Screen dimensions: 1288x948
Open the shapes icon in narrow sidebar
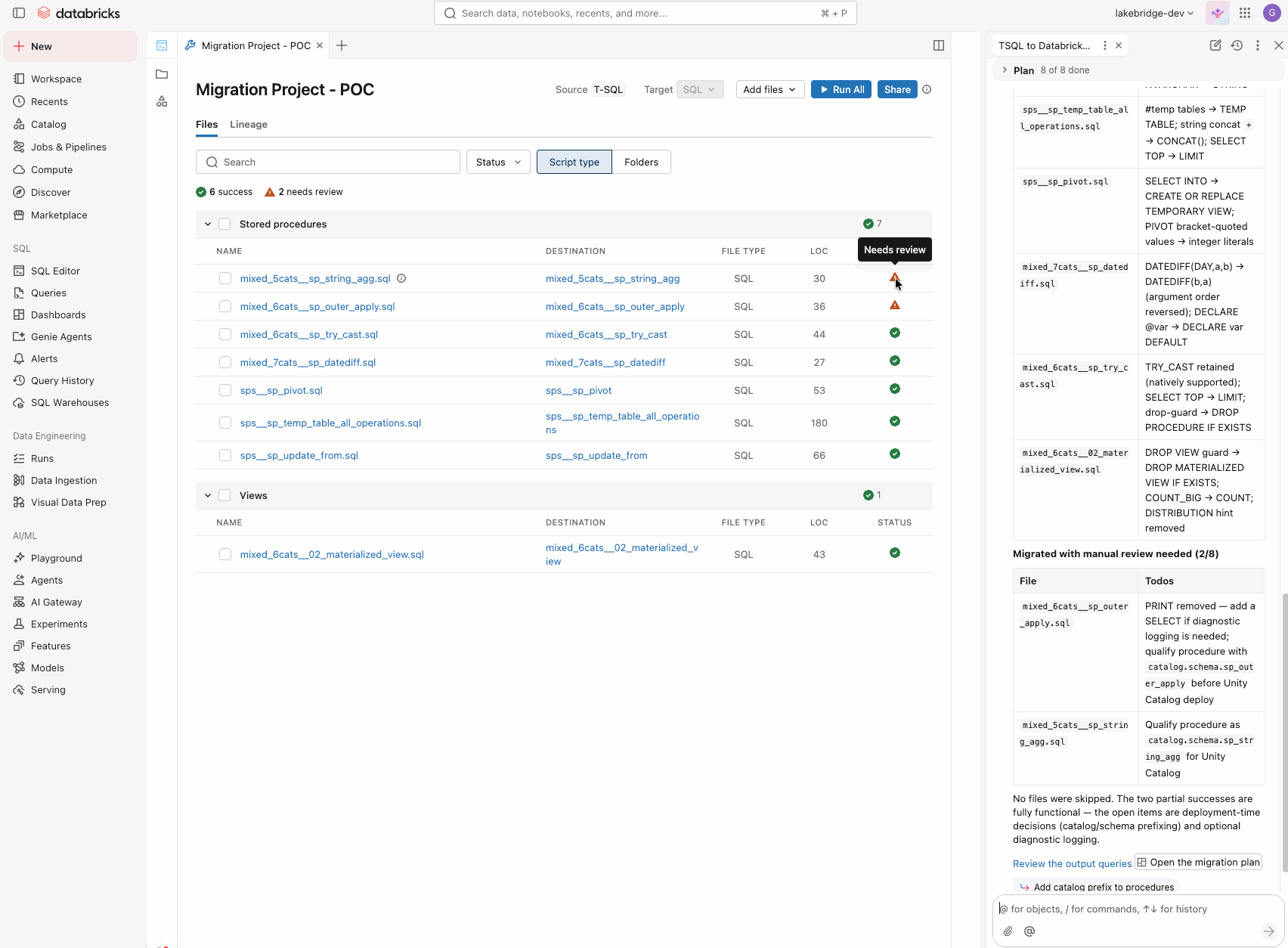point(162,101)
